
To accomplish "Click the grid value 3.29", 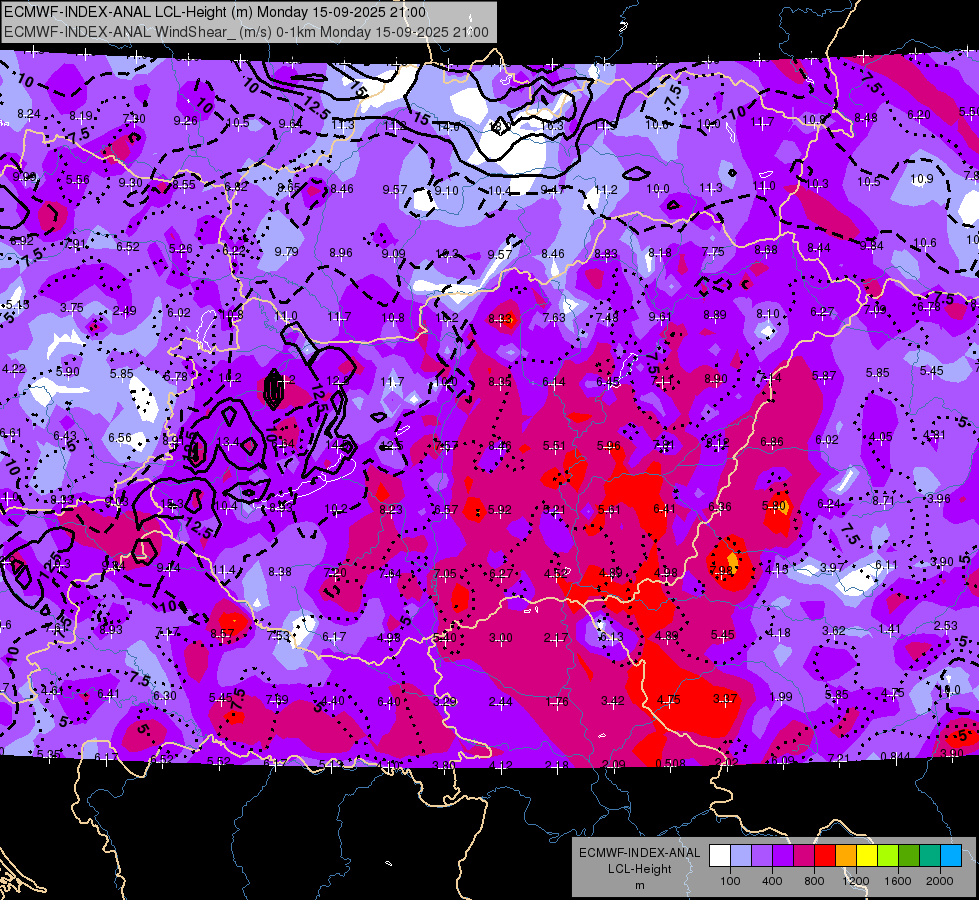I will [445, 701].
